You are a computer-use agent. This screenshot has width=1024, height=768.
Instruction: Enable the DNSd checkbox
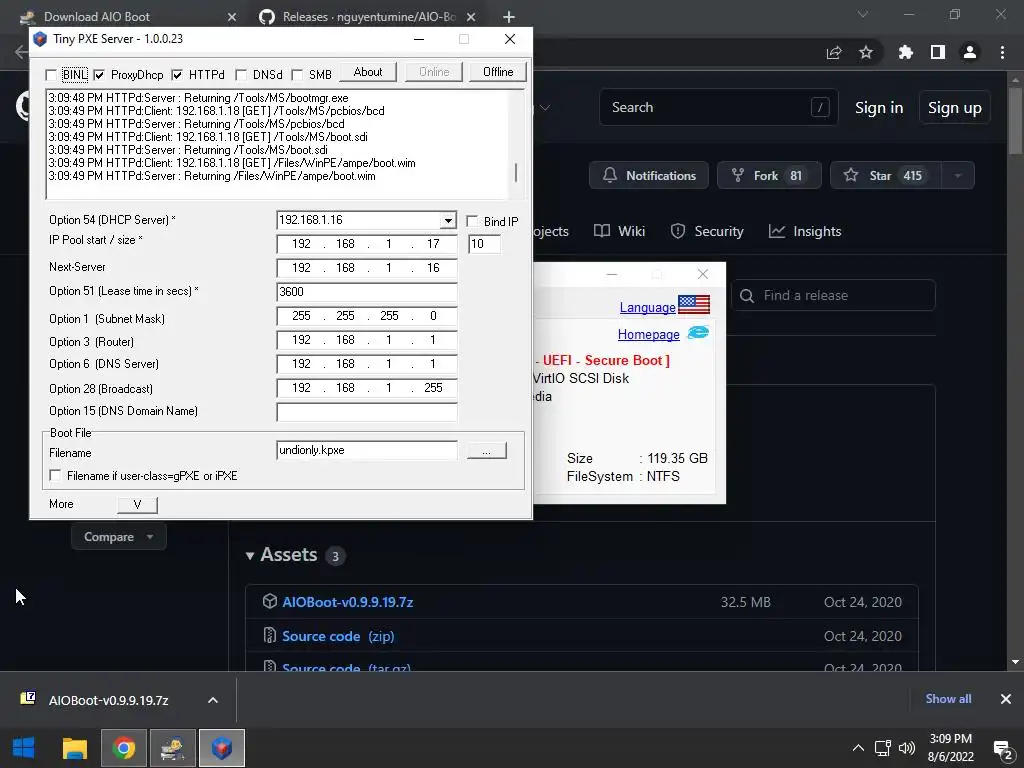pos(241,75)
